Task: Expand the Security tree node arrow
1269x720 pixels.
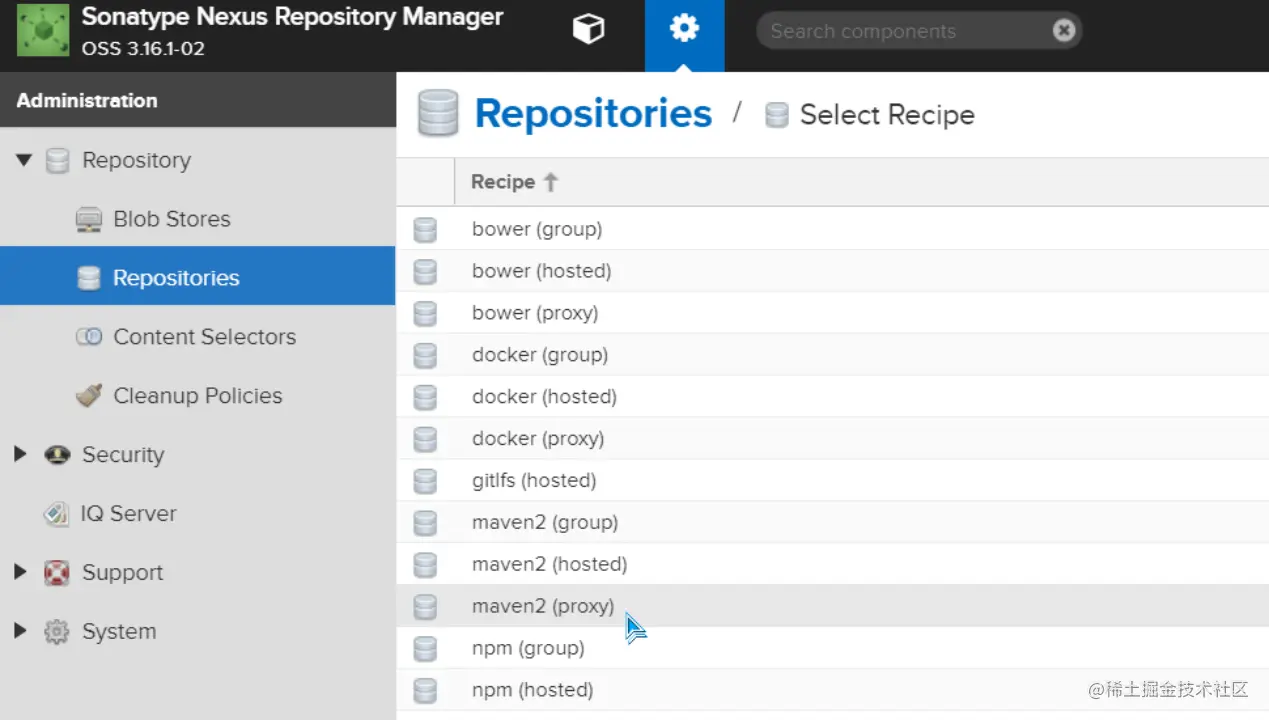Action: tap(21, 454)
